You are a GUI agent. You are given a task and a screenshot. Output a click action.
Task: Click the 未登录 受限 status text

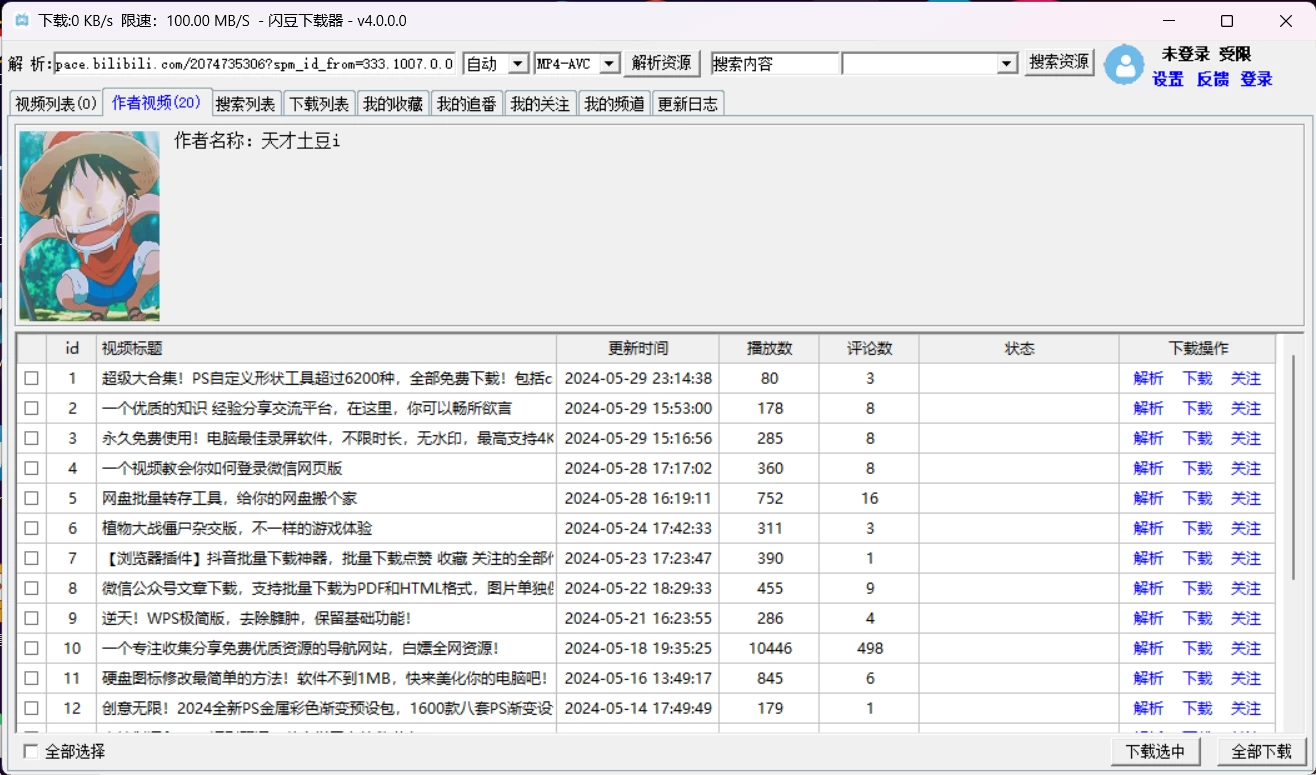pyautogui.click(x=1206, y=54)
